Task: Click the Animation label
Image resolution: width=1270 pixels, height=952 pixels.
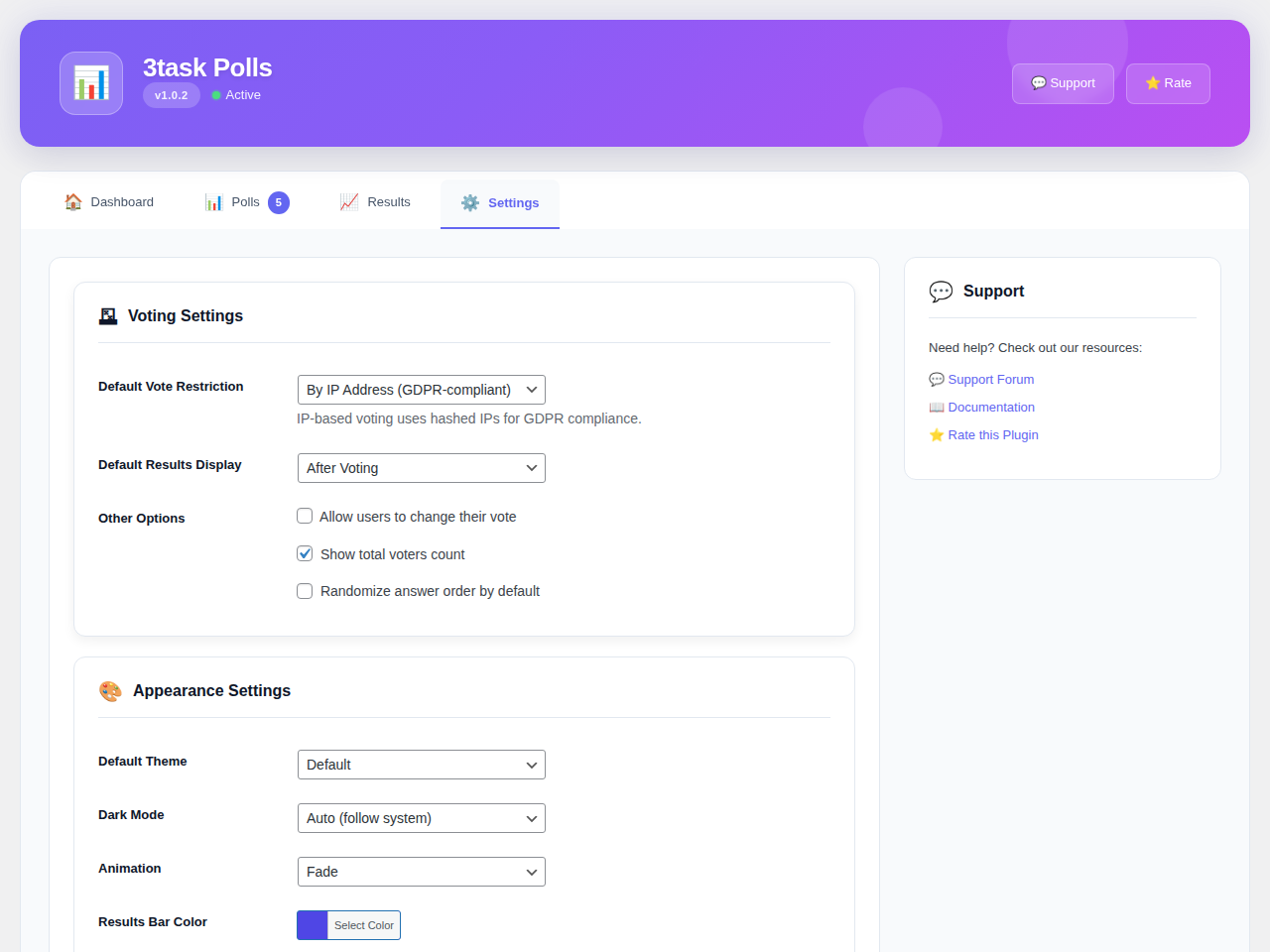Action: click(130, 869)
